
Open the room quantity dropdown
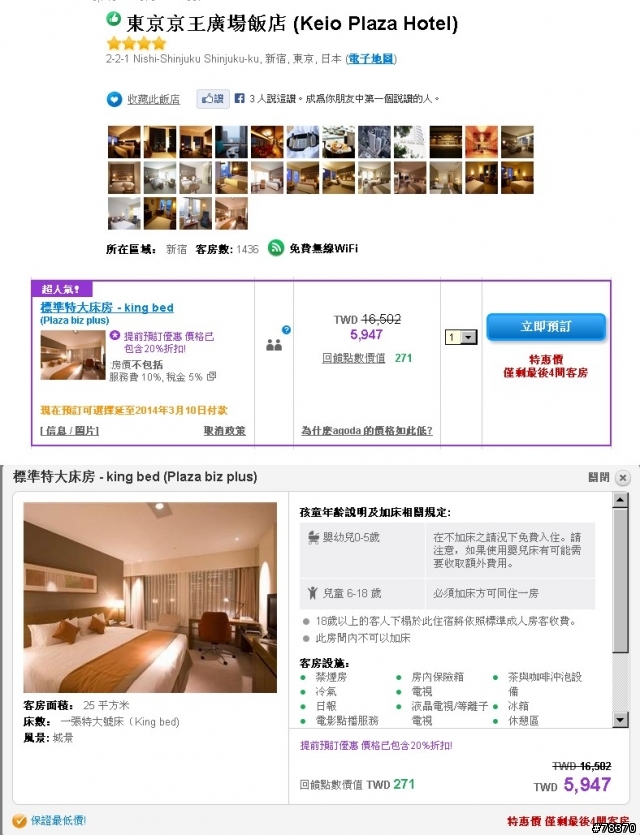click(461, 337)
